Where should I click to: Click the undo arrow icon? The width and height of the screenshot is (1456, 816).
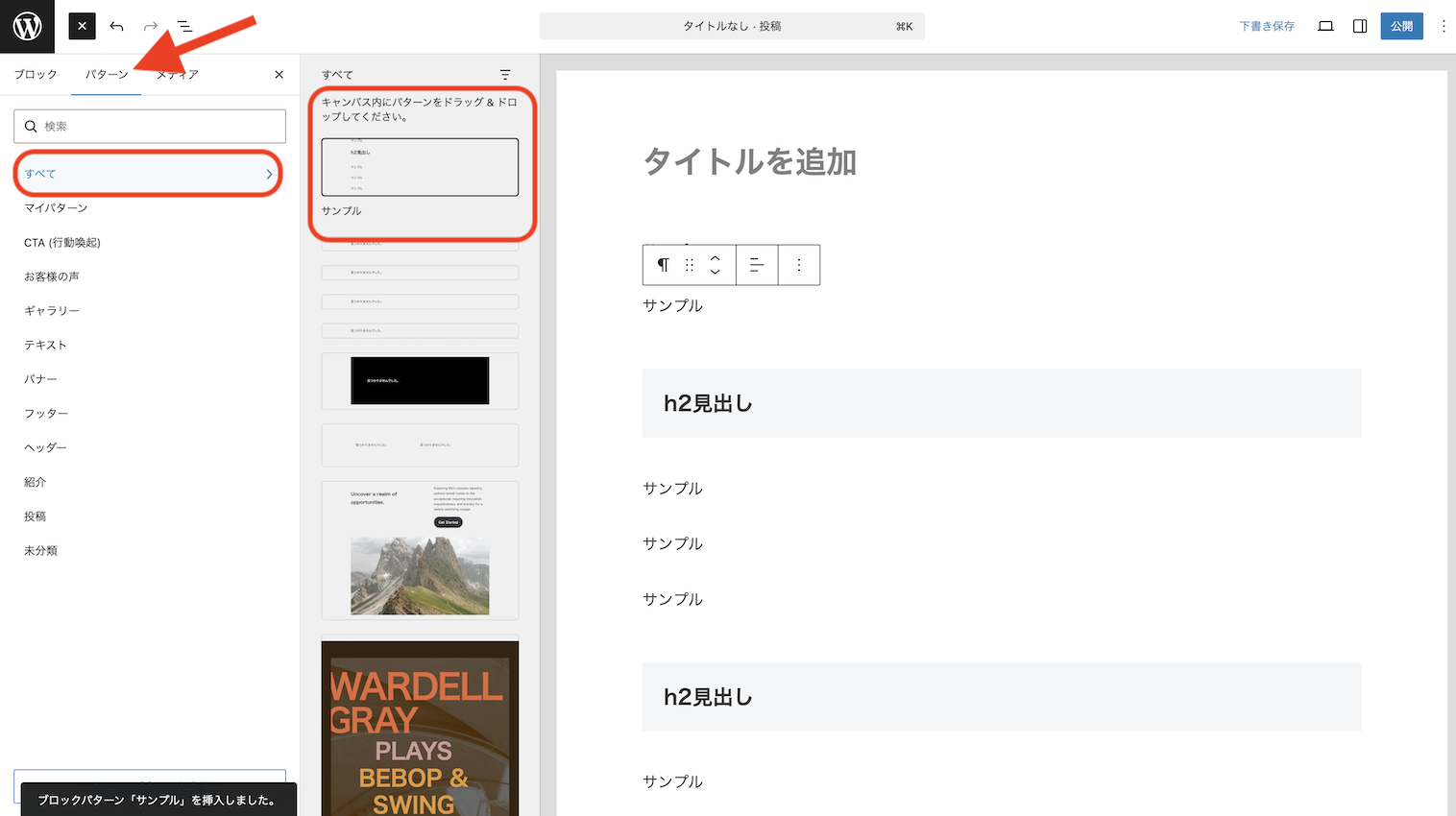[116, 26]
